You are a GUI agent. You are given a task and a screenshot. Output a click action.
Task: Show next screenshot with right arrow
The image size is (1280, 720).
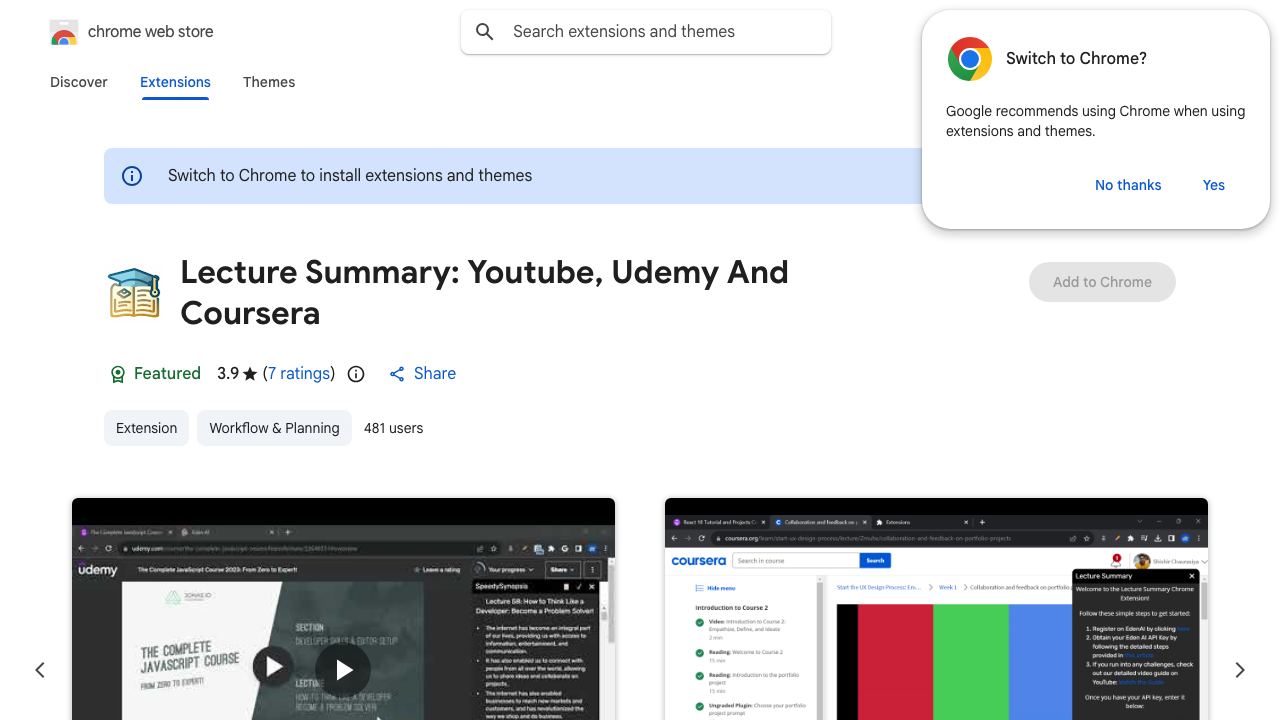pyautogui.click(x=1240, y=670)
